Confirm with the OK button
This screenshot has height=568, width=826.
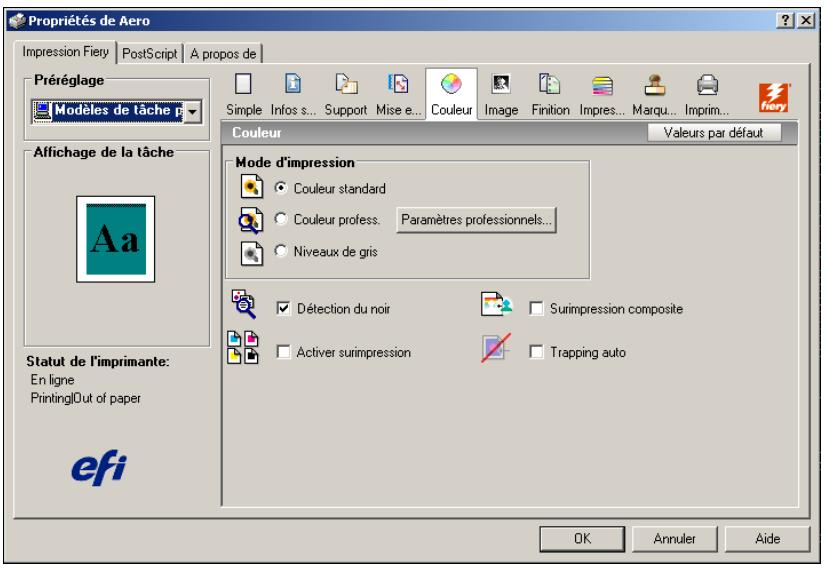tap(582, 538)
